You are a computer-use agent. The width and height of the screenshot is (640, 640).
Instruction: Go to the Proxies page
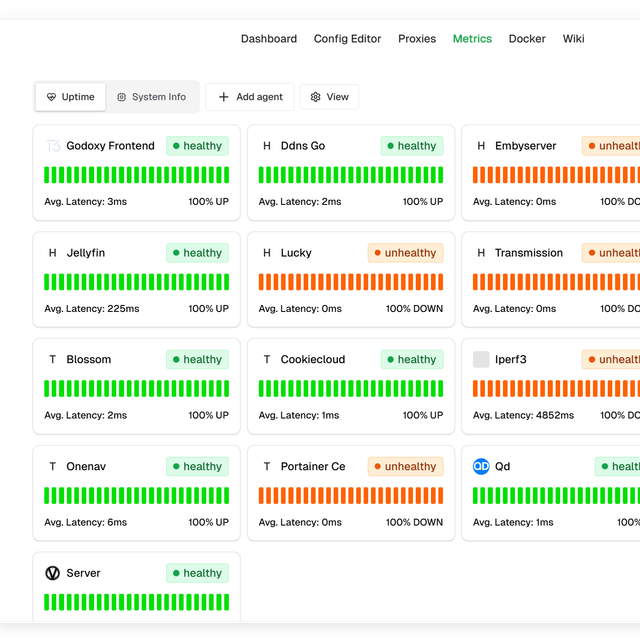pos(417,39)
